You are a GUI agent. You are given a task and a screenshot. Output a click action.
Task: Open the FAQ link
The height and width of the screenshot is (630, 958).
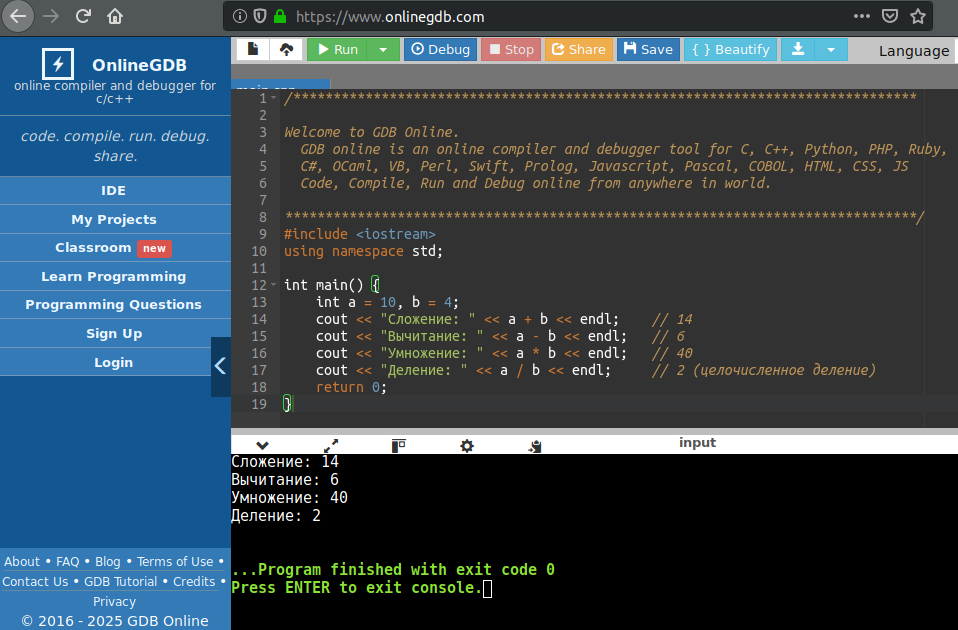[68, 562]
